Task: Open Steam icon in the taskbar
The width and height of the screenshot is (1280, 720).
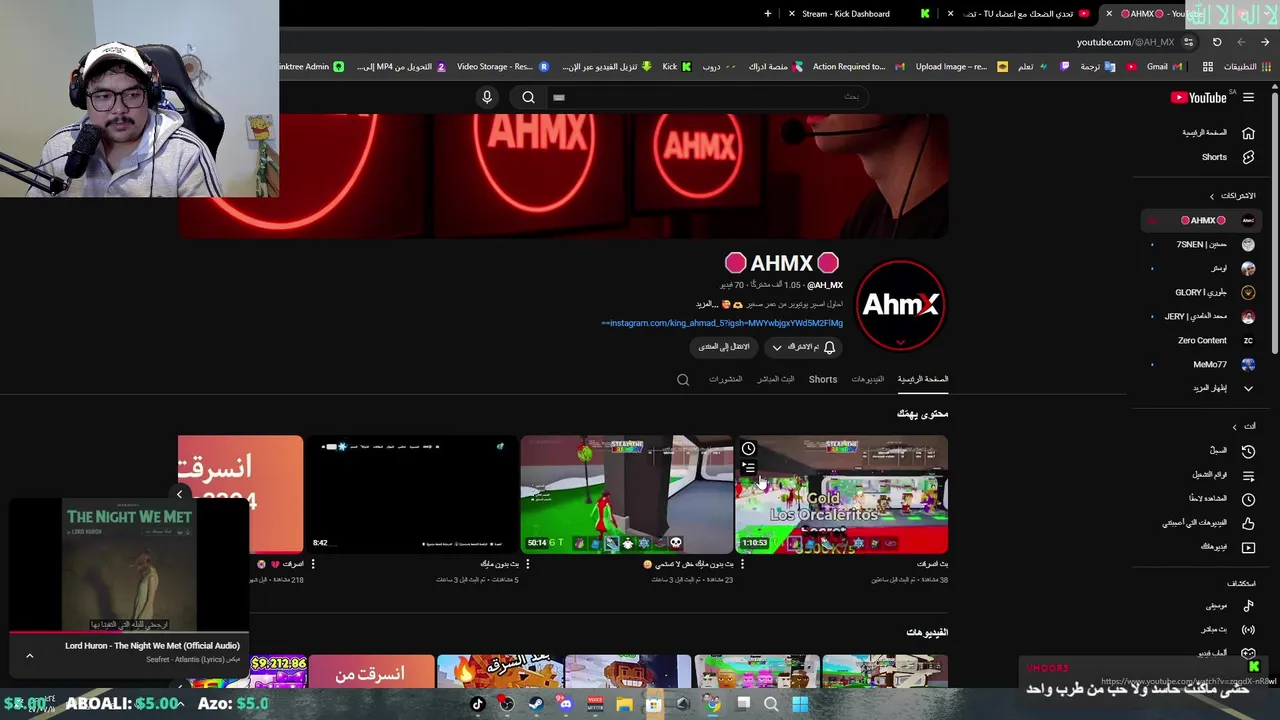Action: (535, 704)
